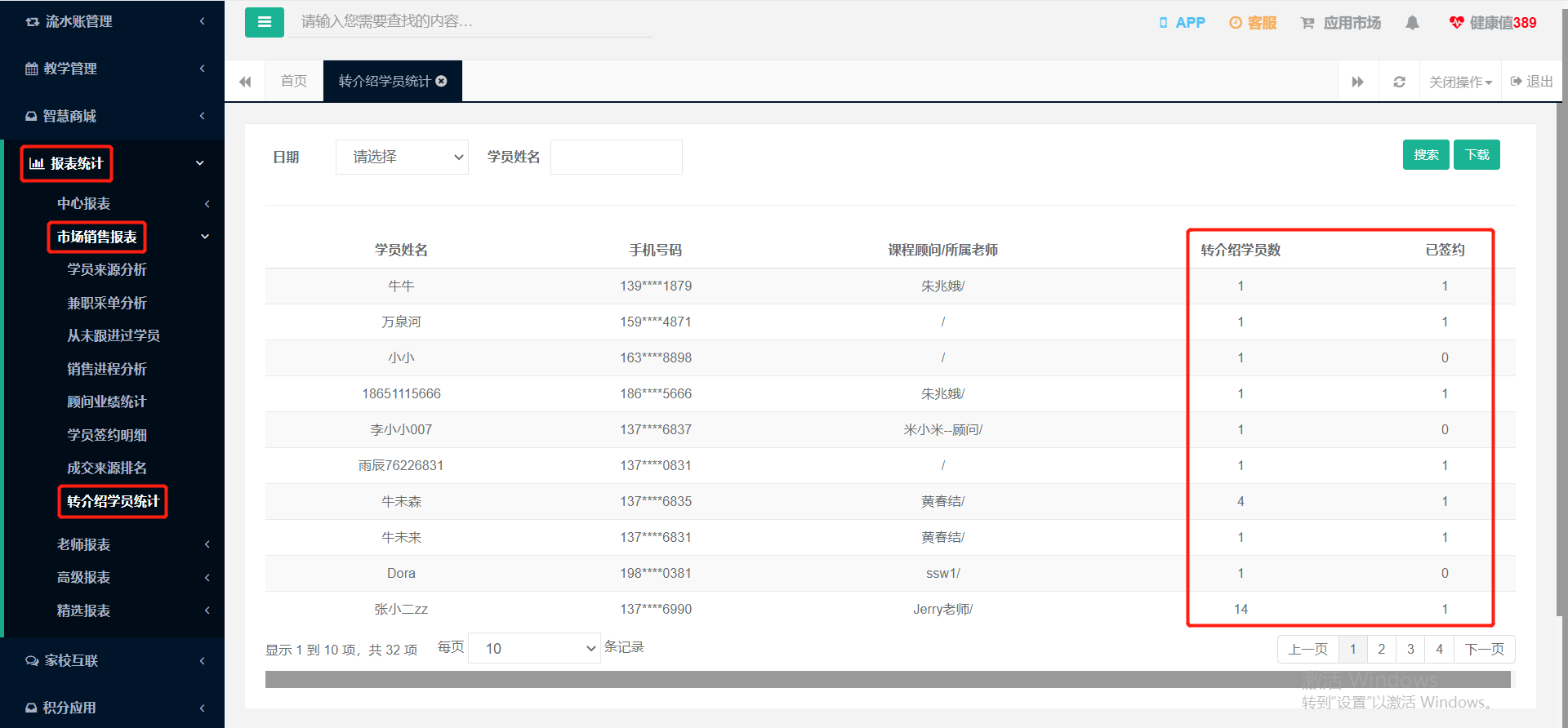Open 关闭操作 dropdown
This screenshot has height=728, width=1568.
click(x=1460, y=82)
